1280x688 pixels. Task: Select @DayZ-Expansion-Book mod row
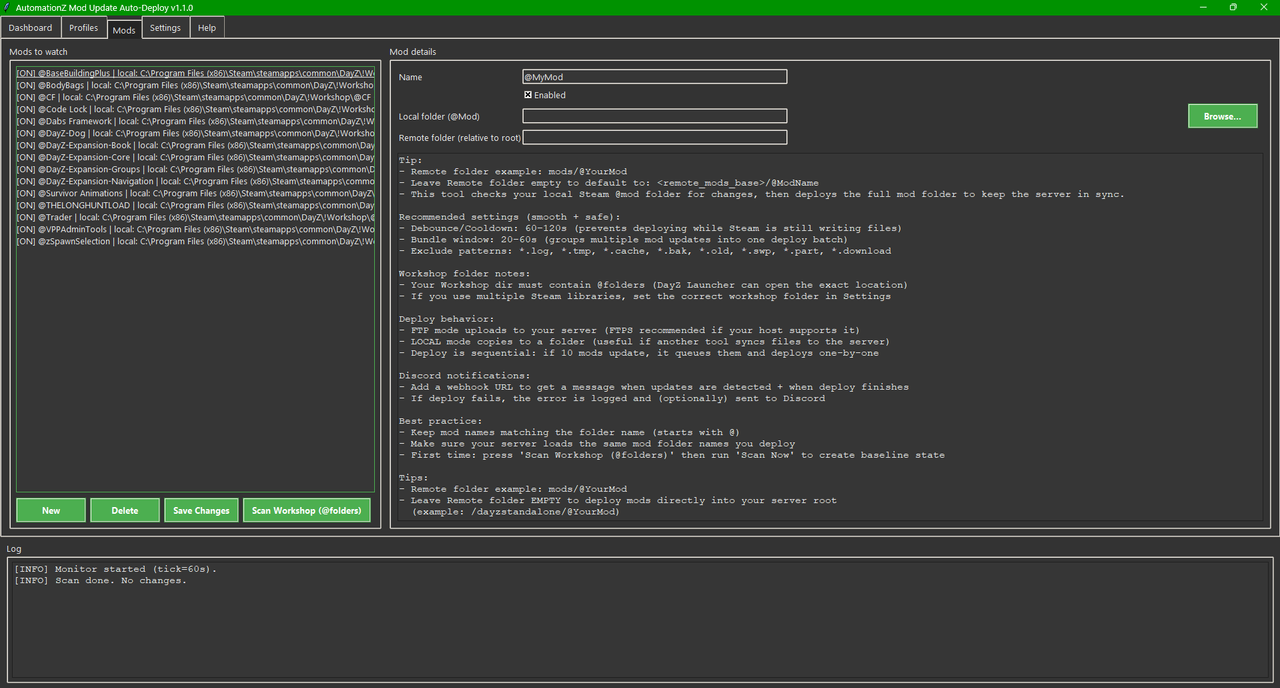196,145
